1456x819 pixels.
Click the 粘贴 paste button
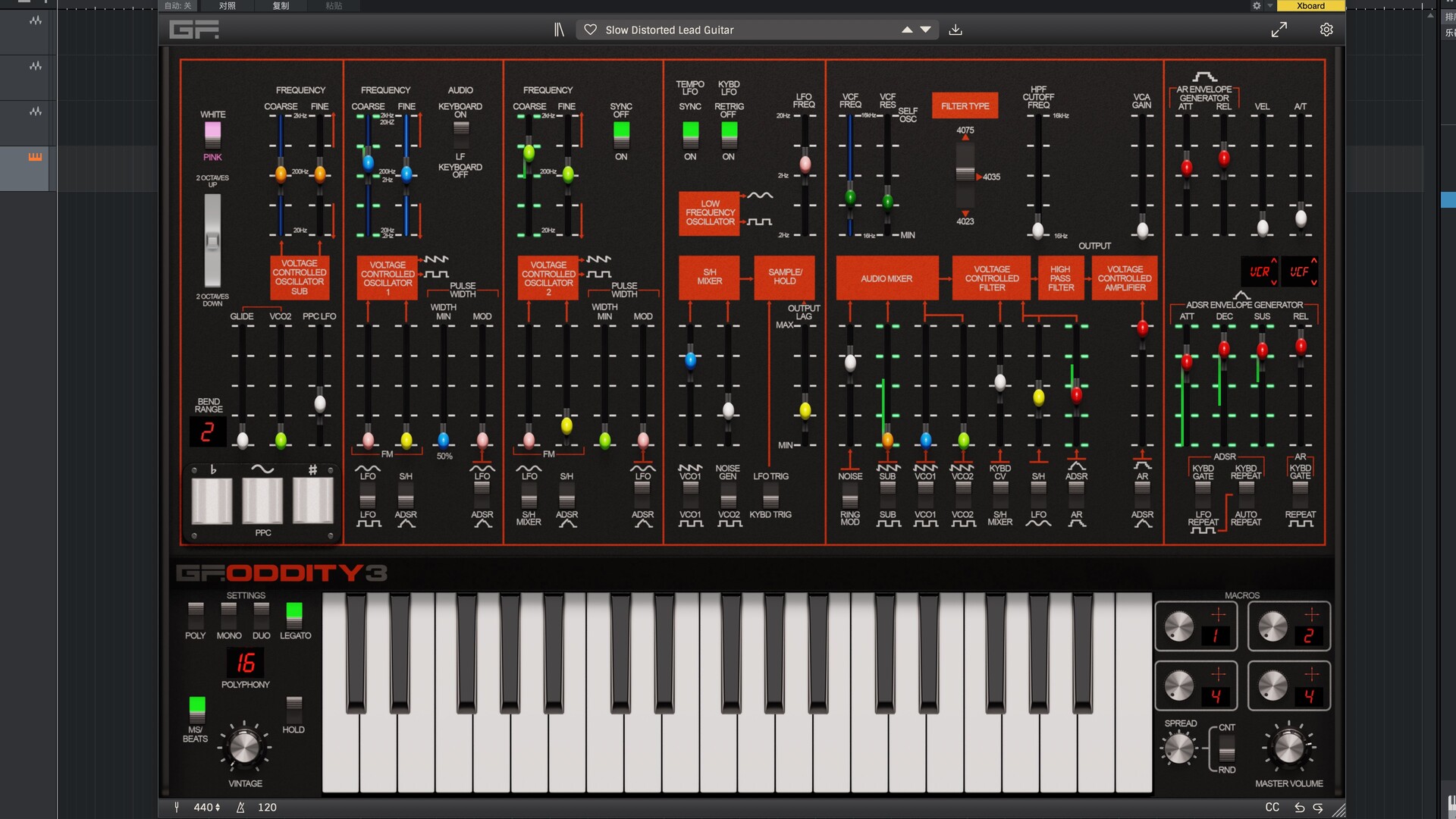tap(334, 5)
